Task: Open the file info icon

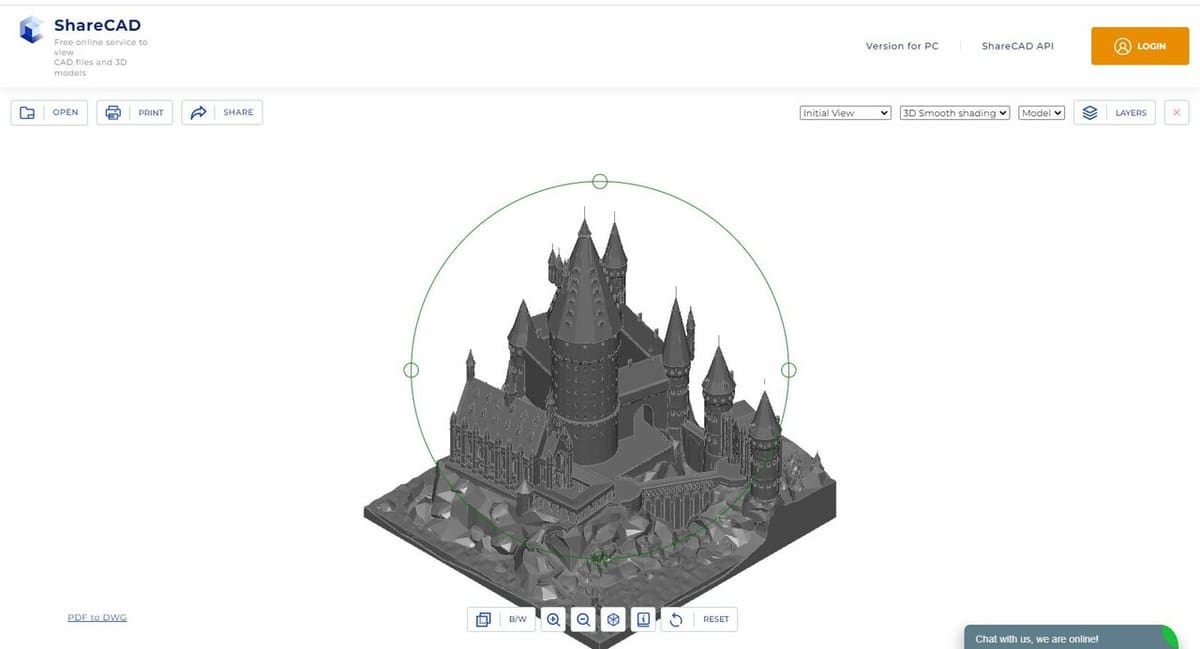Action: (643, 619)
